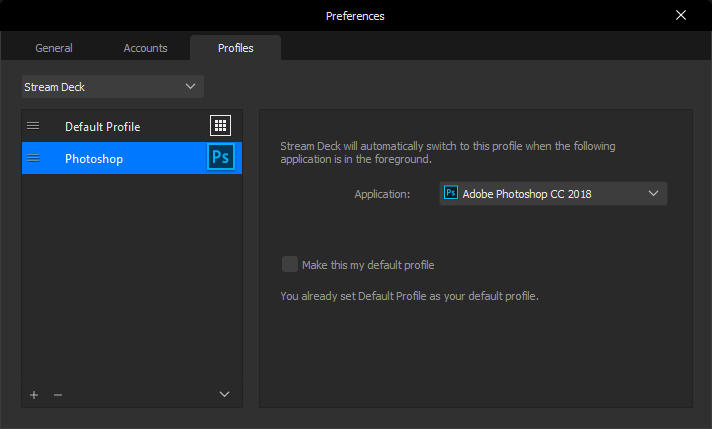Enable the default profile checkbox
This screenshot has width=712, height=429.
(290, 265)
